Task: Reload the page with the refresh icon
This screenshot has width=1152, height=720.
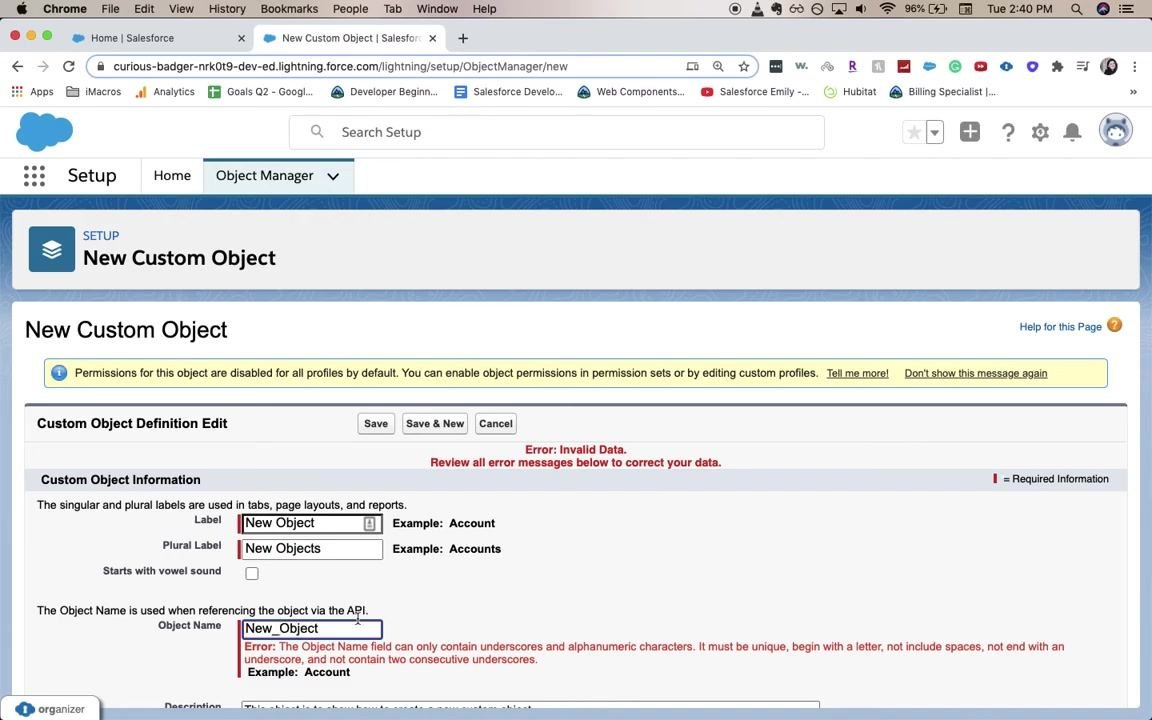Action: [x=68, y=66]
